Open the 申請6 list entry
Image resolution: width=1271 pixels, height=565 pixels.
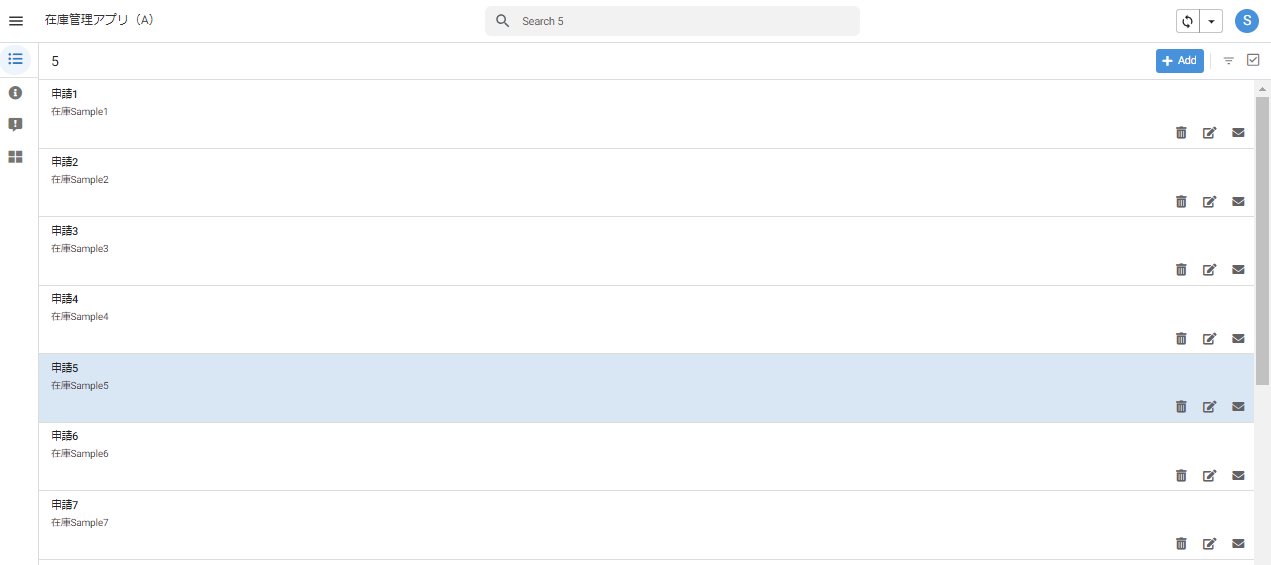[x=646, y=457]
